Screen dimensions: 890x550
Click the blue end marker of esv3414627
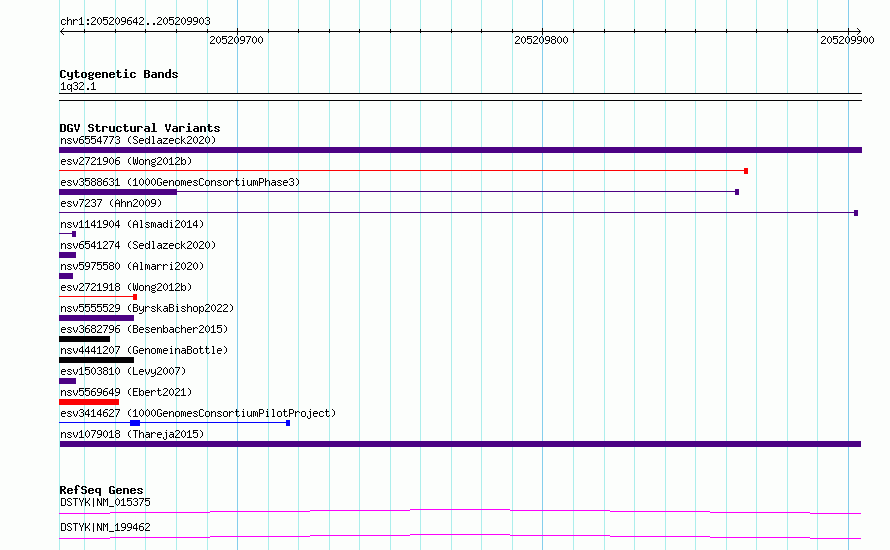[x=288, y=423]
